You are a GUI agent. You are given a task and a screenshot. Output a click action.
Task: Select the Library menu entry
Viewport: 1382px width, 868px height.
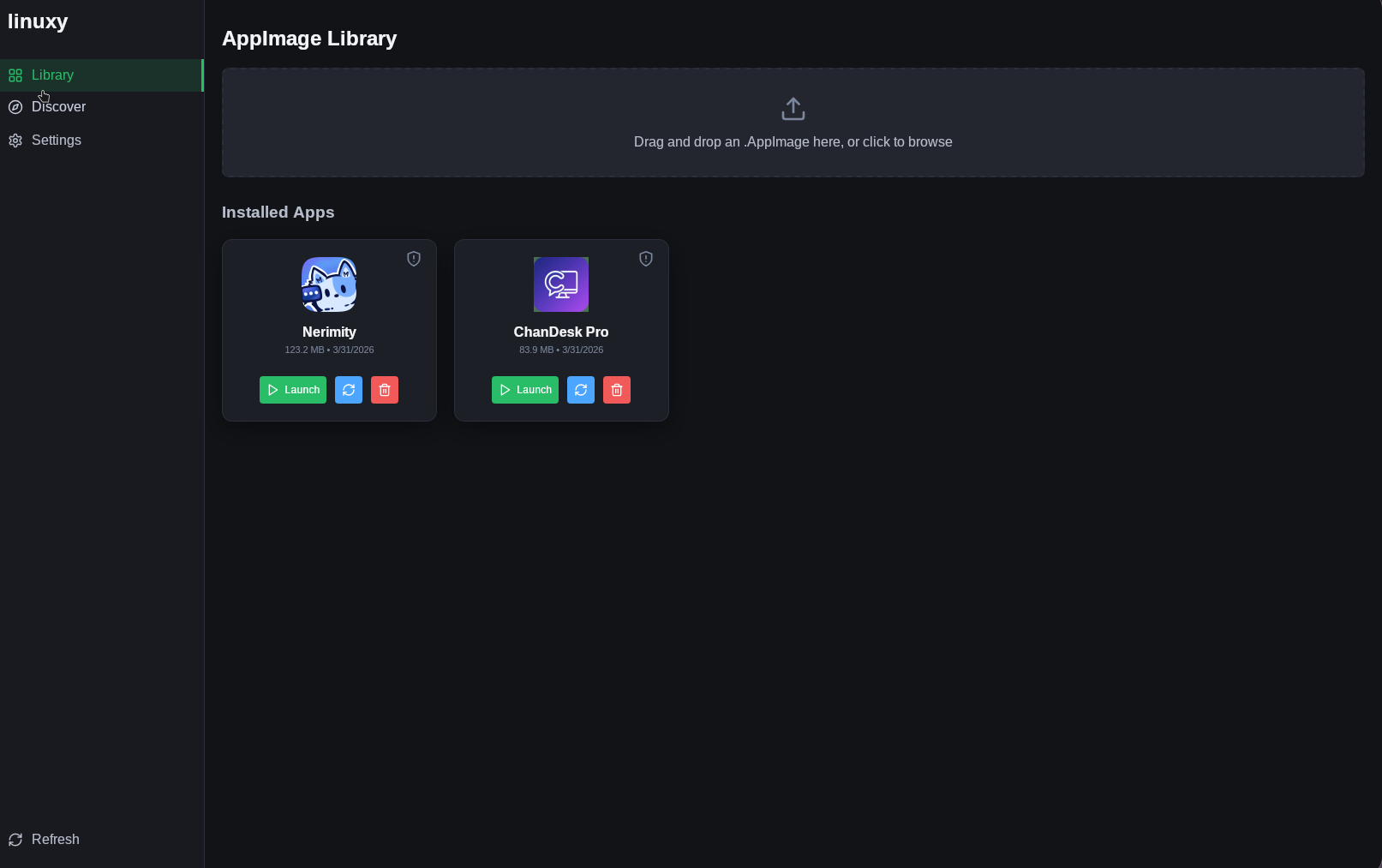point(51,75)
